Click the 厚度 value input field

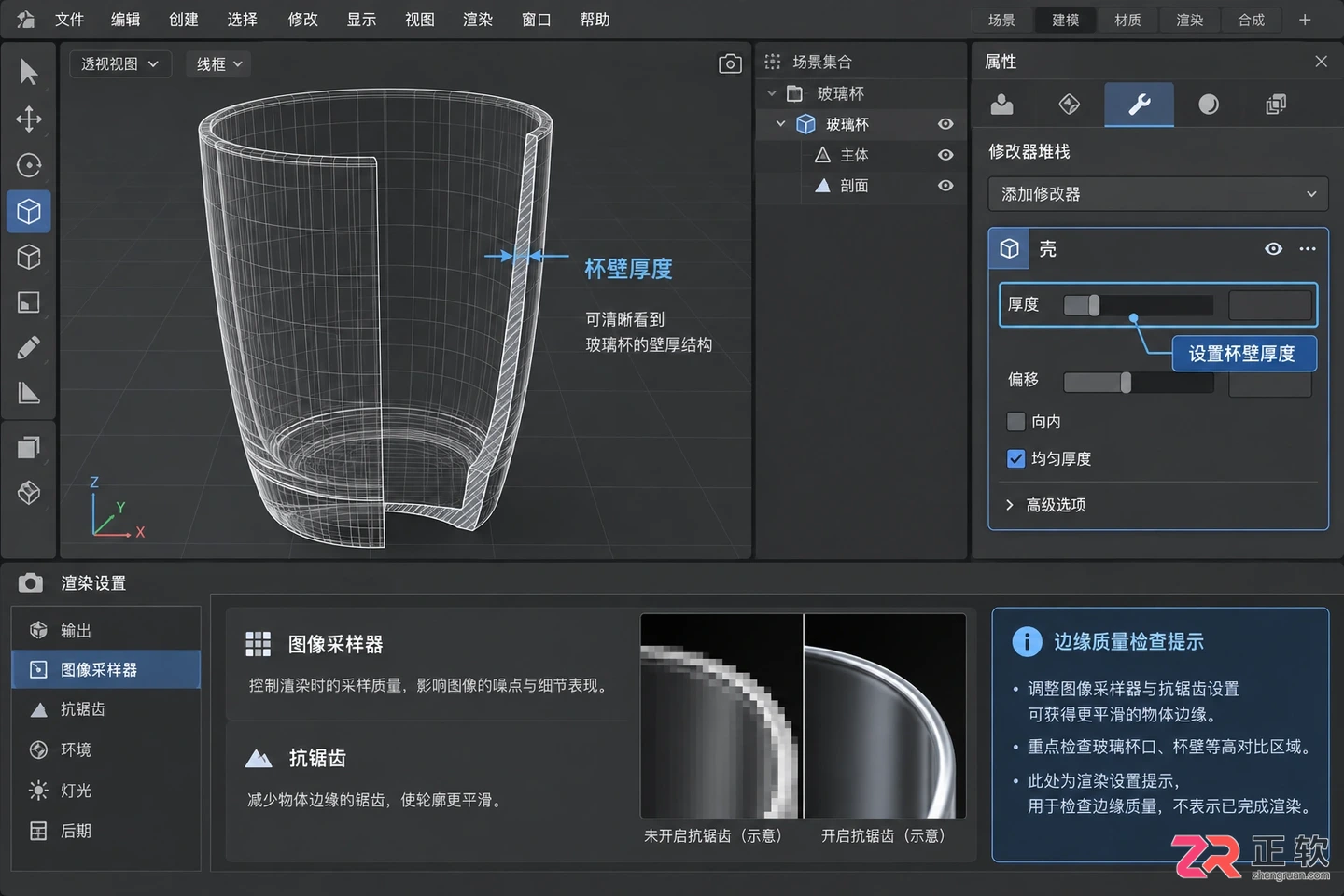[x=1270, y=305]
